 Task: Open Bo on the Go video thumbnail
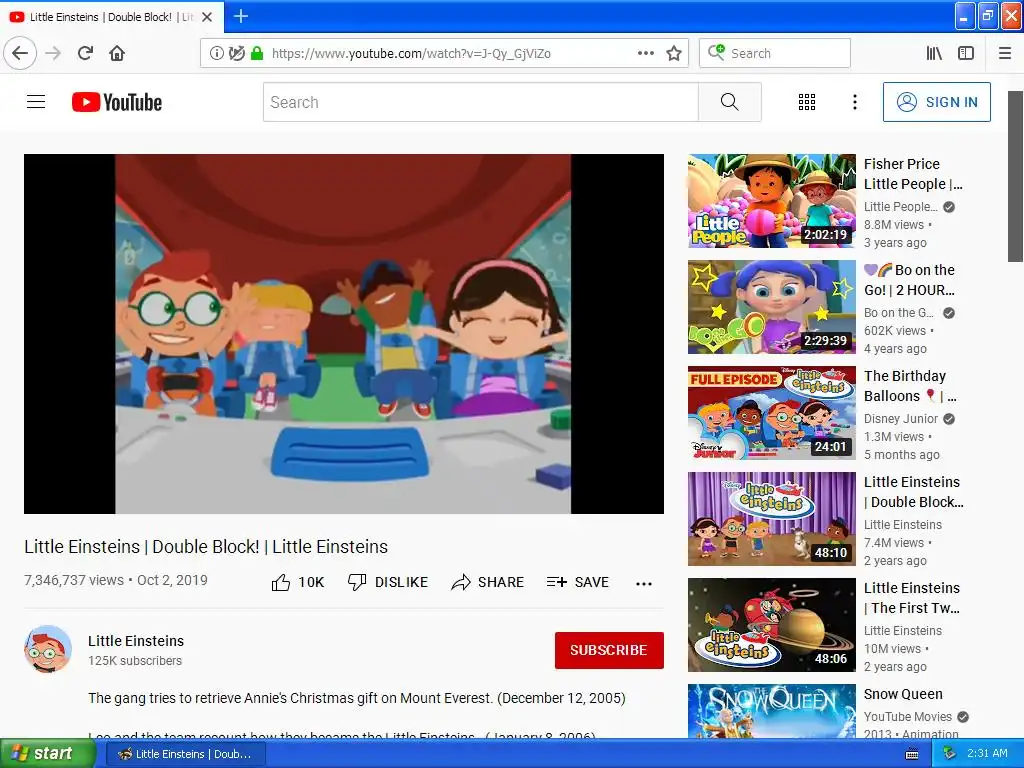(771, 307)
